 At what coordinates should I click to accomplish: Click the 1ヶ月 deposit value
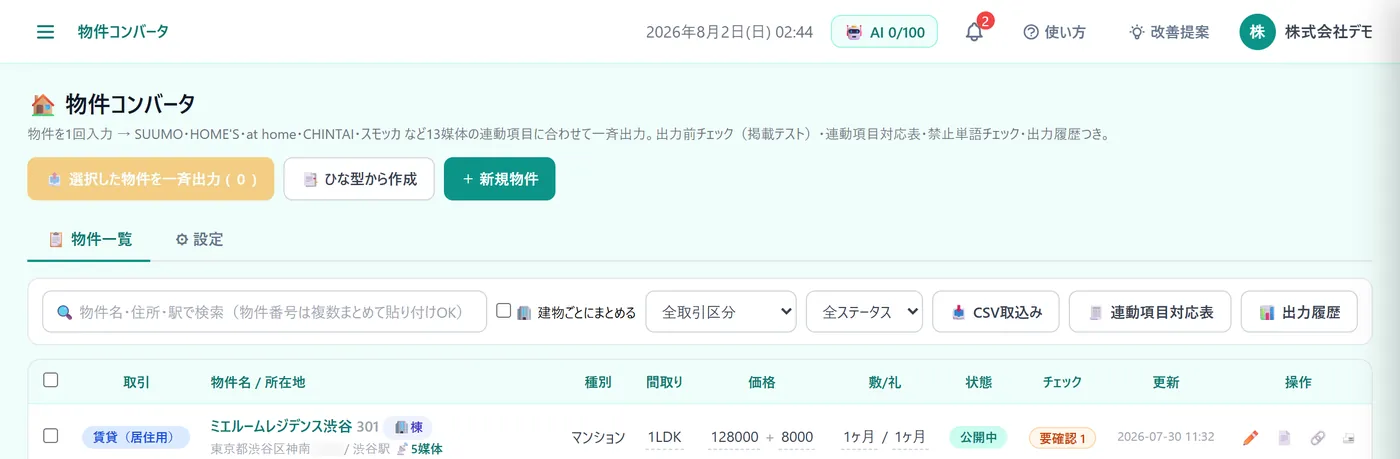859,437
